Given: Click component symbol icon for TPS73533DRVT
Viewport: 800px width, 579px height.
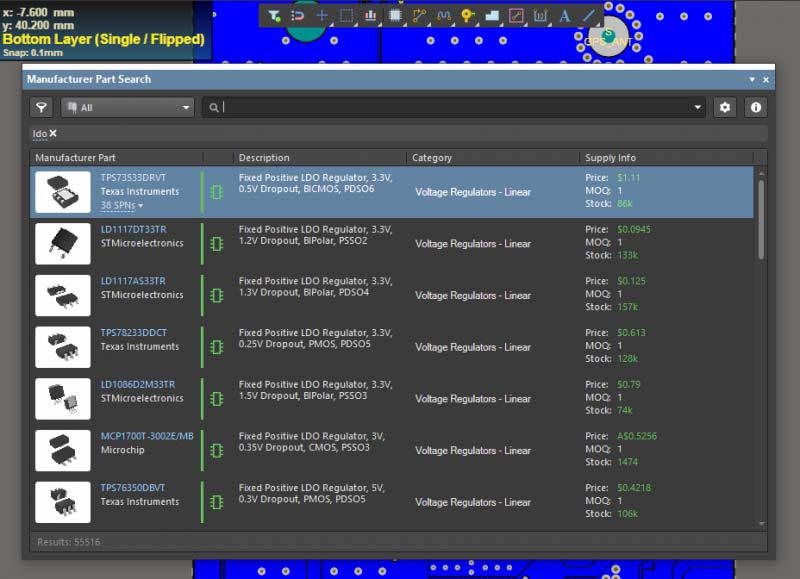Looking at the screenshot, I should click(x=217, y=192).
